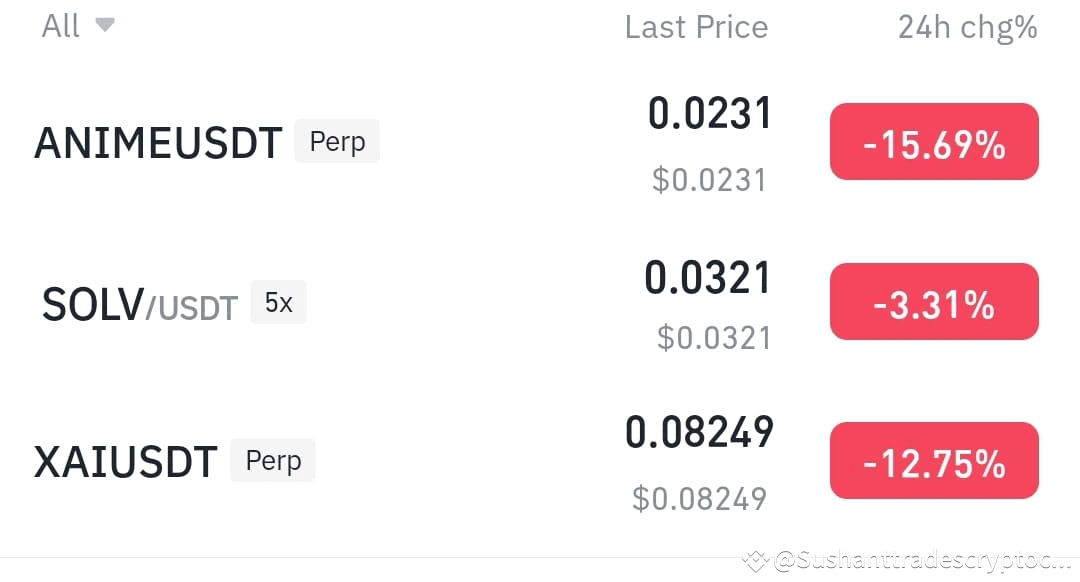Open the ANIMEUSDT trading pair
This screenshot has height=582, width=1080.
point(157,141)
